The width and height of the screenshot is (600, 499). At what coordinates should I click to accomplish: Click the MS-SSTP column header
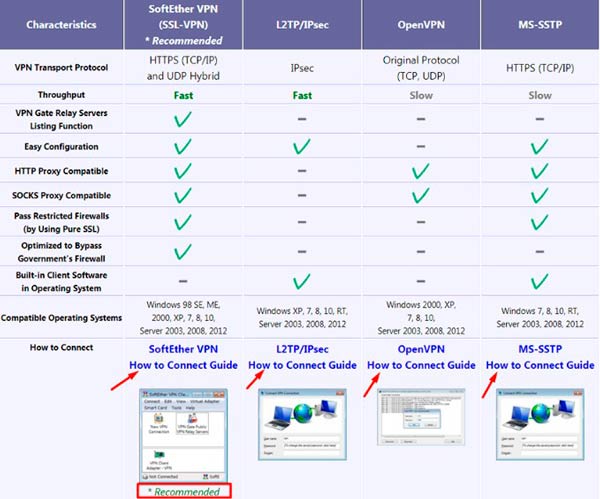pos(540,25)
